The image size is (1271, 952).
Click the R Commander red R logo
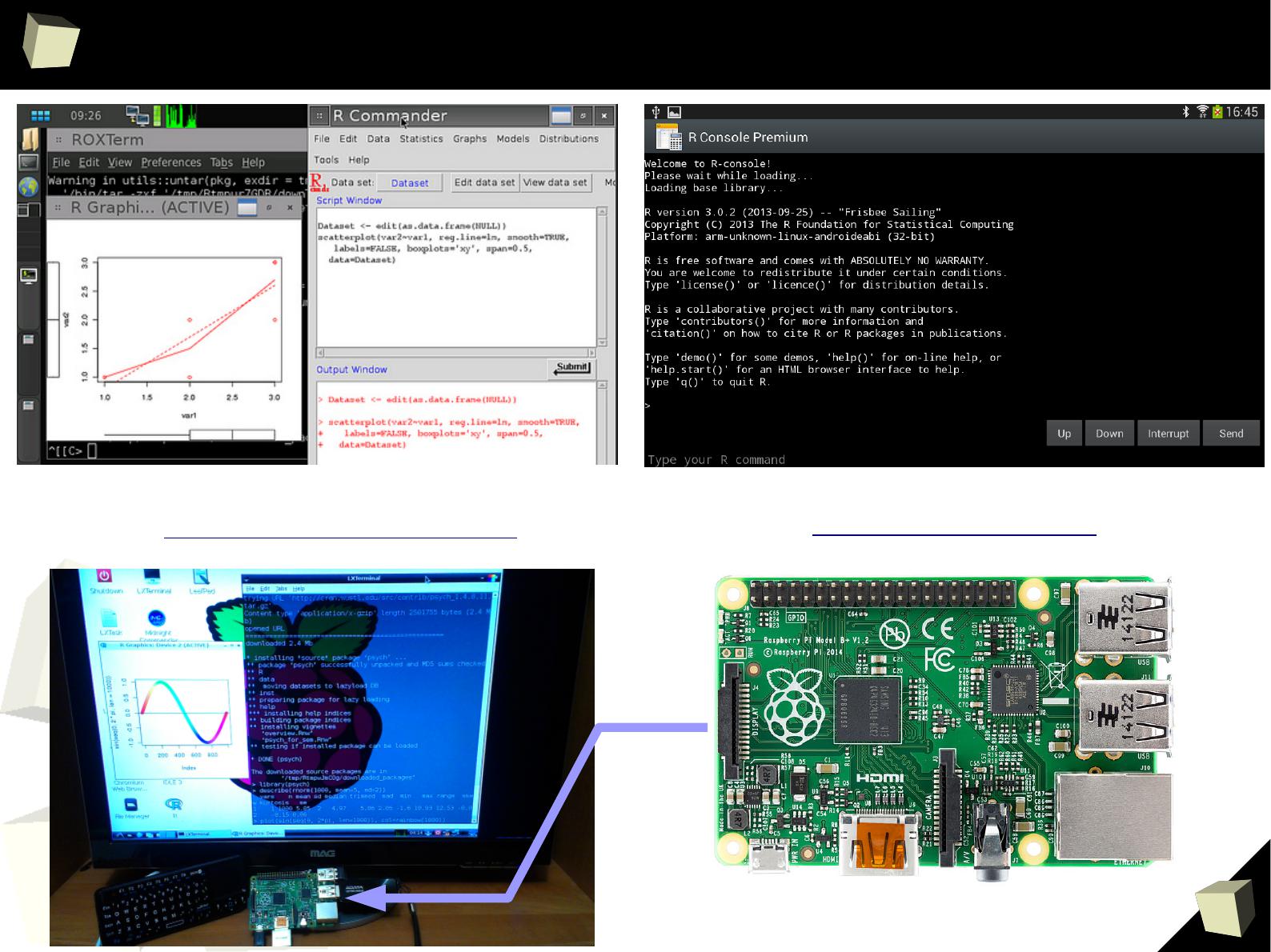[x=319, y=182]
